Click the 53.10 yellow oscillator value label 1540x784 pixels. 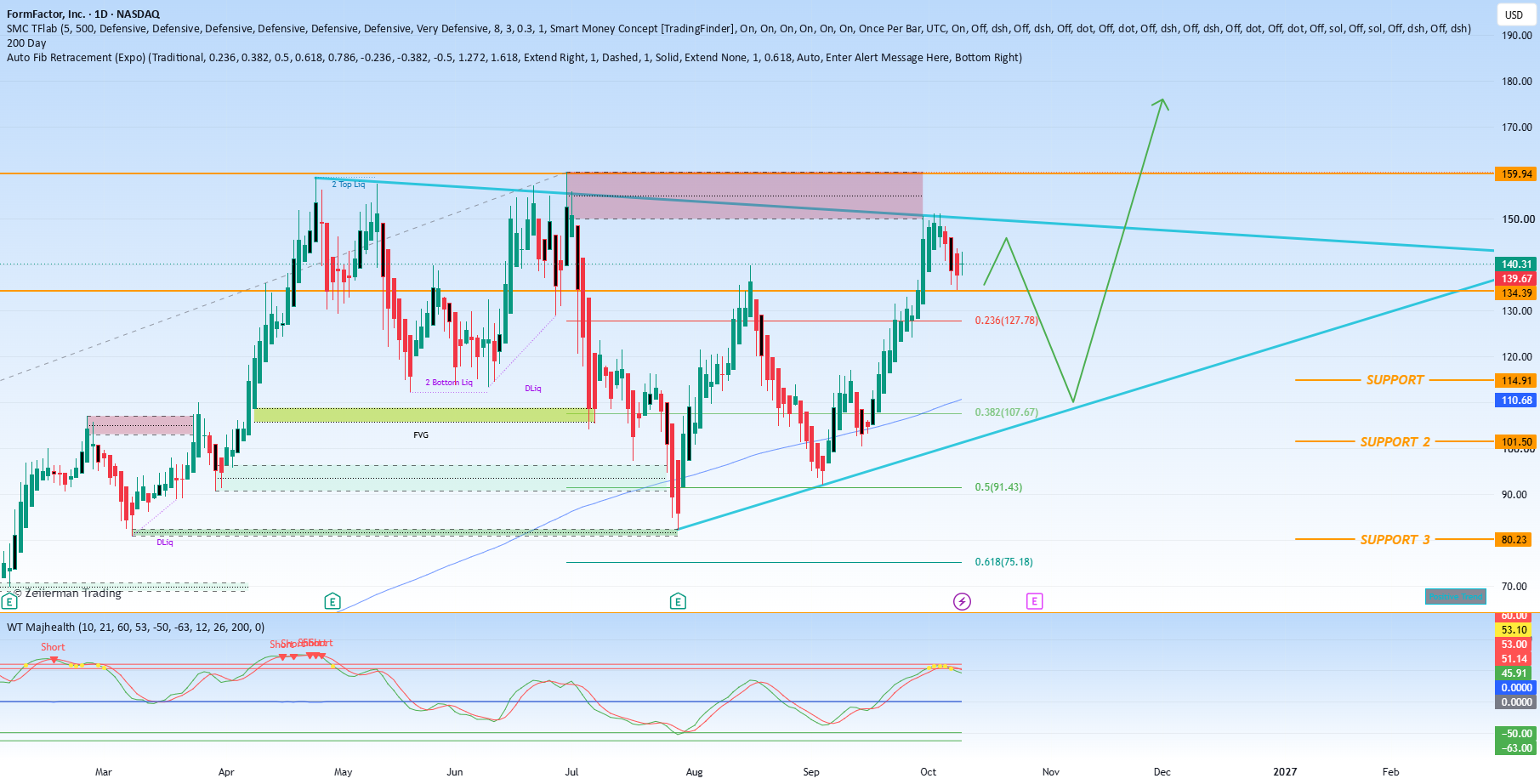(1514, 629)
